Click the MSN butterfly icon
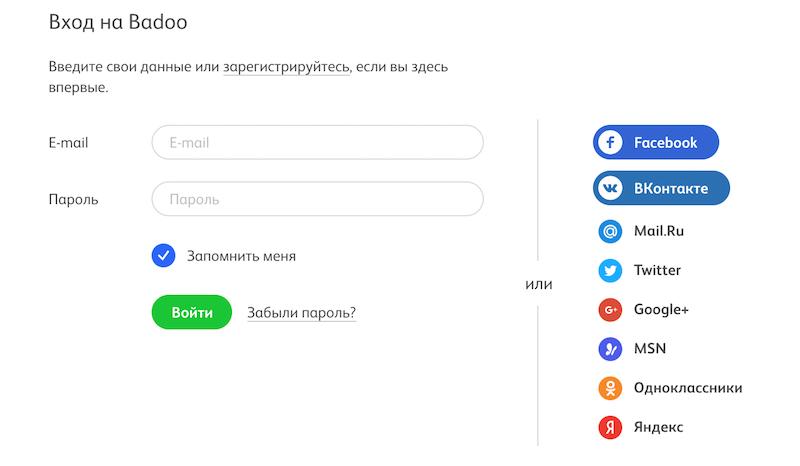This screenshot has height=466, width=800. (610, 349)
